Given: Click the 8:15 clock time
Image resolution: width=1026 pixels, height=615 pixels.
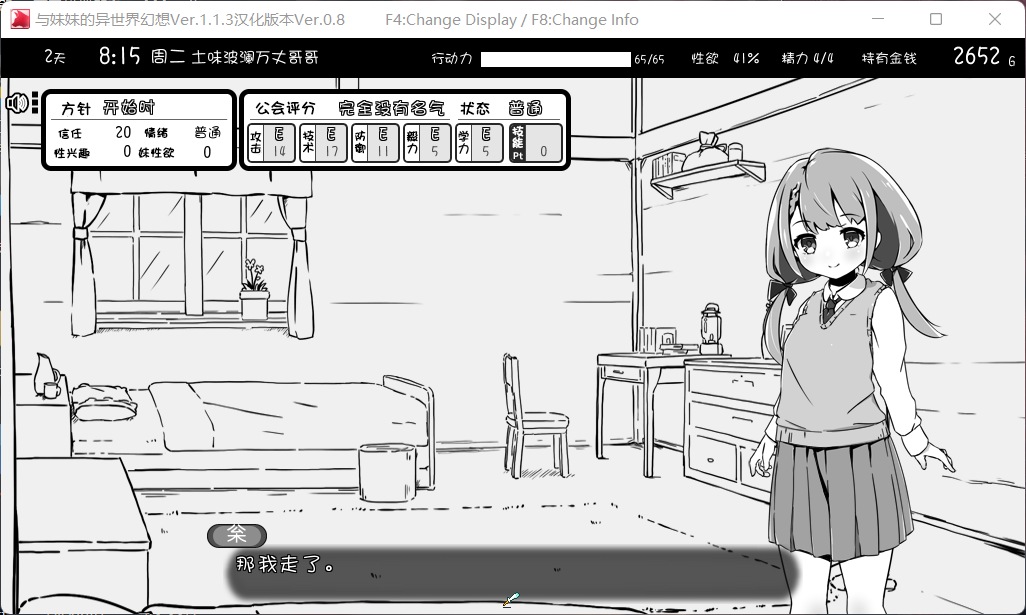Looking at the screenshot, I should [120, 56].
